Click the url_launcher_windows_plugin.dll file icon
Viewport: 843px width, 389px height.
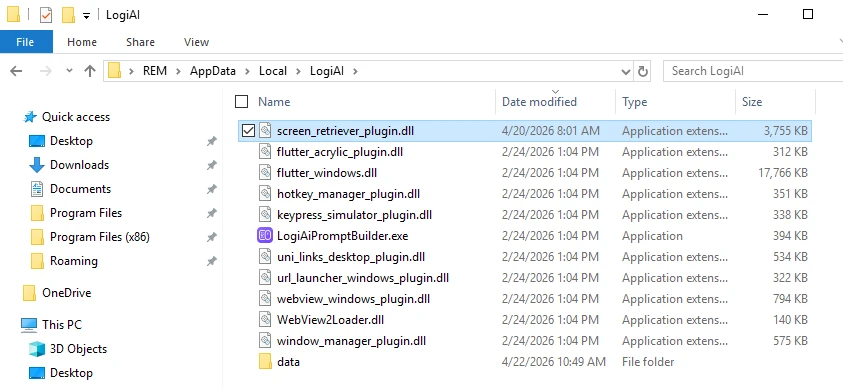(x=265, y=278)
